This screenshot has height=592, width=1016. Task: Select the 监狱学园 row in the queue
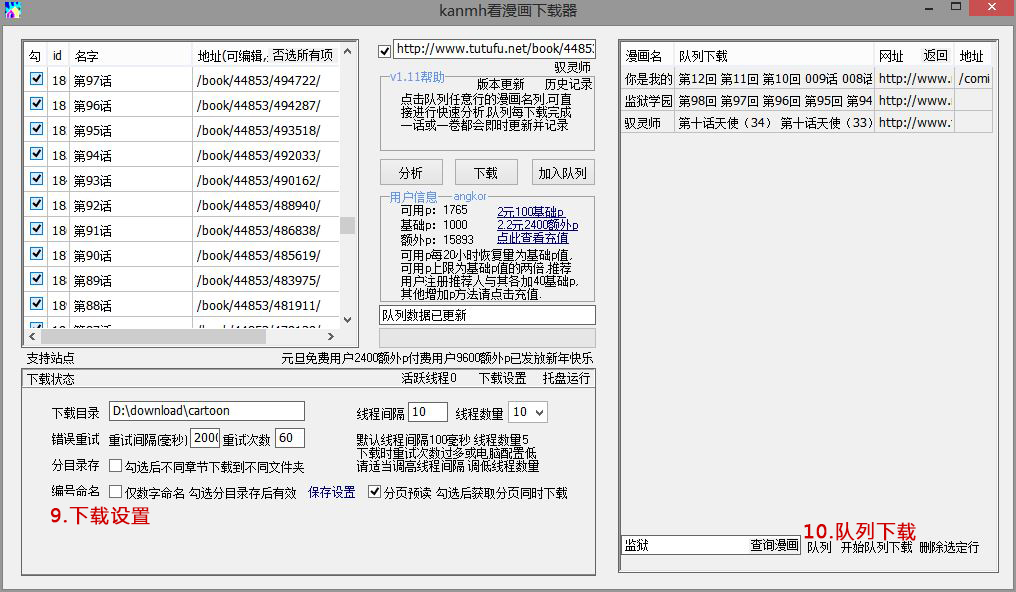click(x=648, y=100)
